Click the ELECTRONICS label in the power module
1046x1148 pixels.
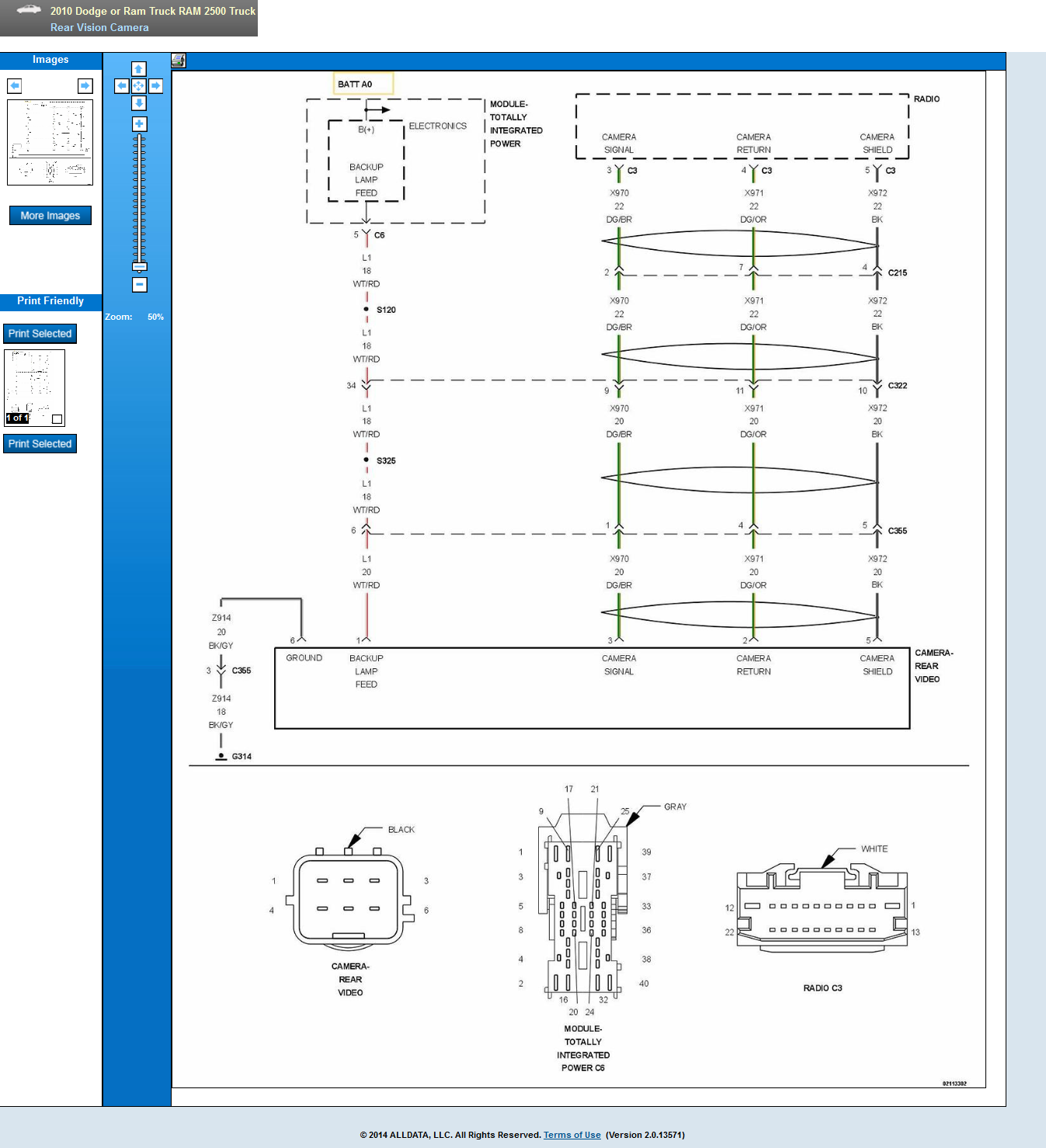click(438, 126)
